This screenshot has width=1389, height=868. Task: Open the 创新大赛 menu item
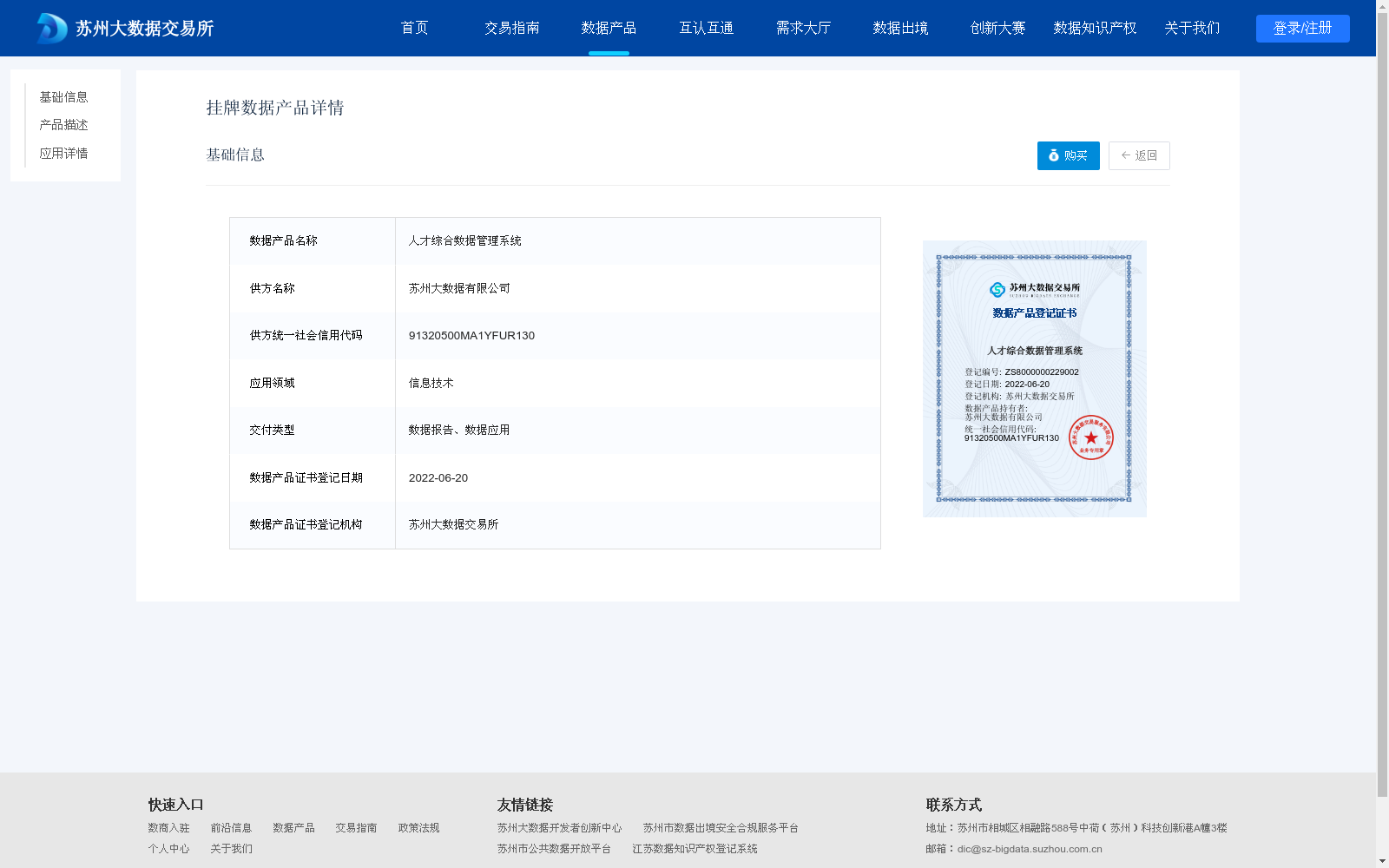click(x=997, y=28)
